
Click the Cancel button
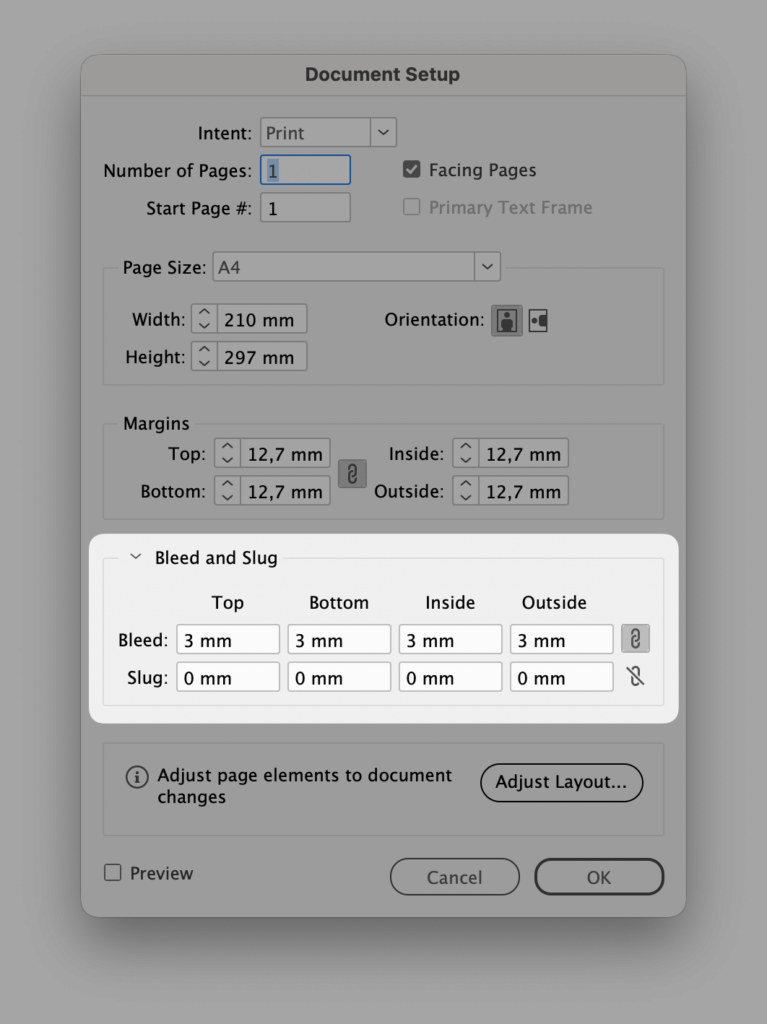[x=454, y=877]
